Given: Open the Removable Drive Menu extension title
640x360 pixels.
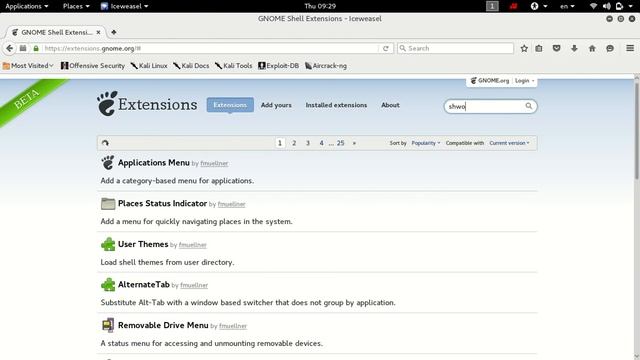Looking at the screenshot, I should click(x=163, y=325).
